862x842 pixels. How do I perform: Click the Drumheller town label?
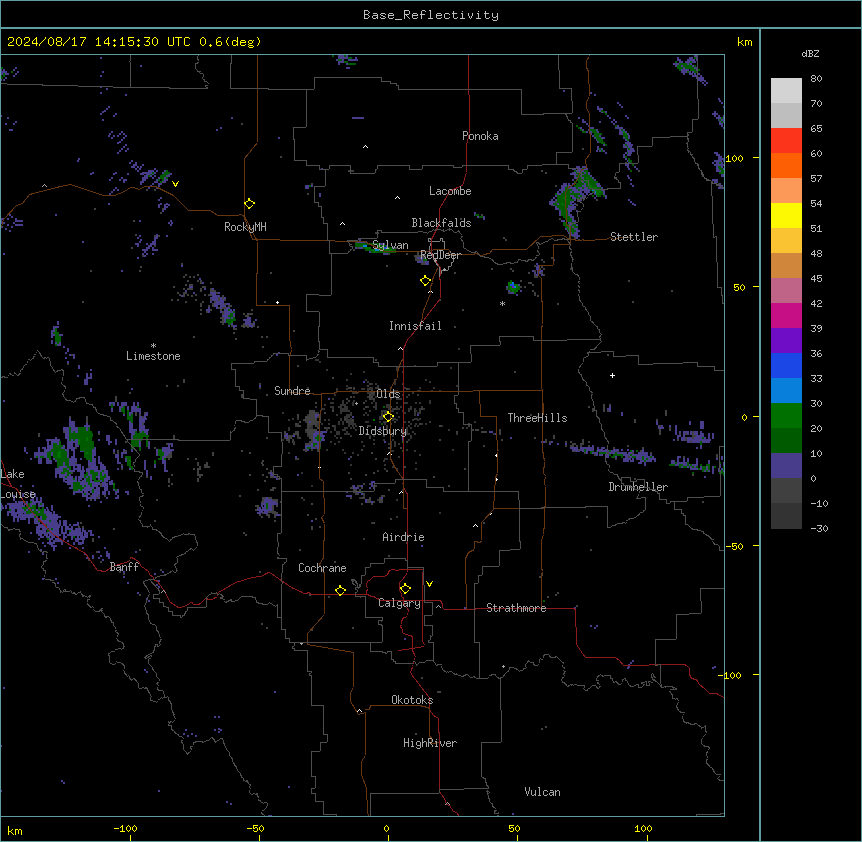(638, 488)
